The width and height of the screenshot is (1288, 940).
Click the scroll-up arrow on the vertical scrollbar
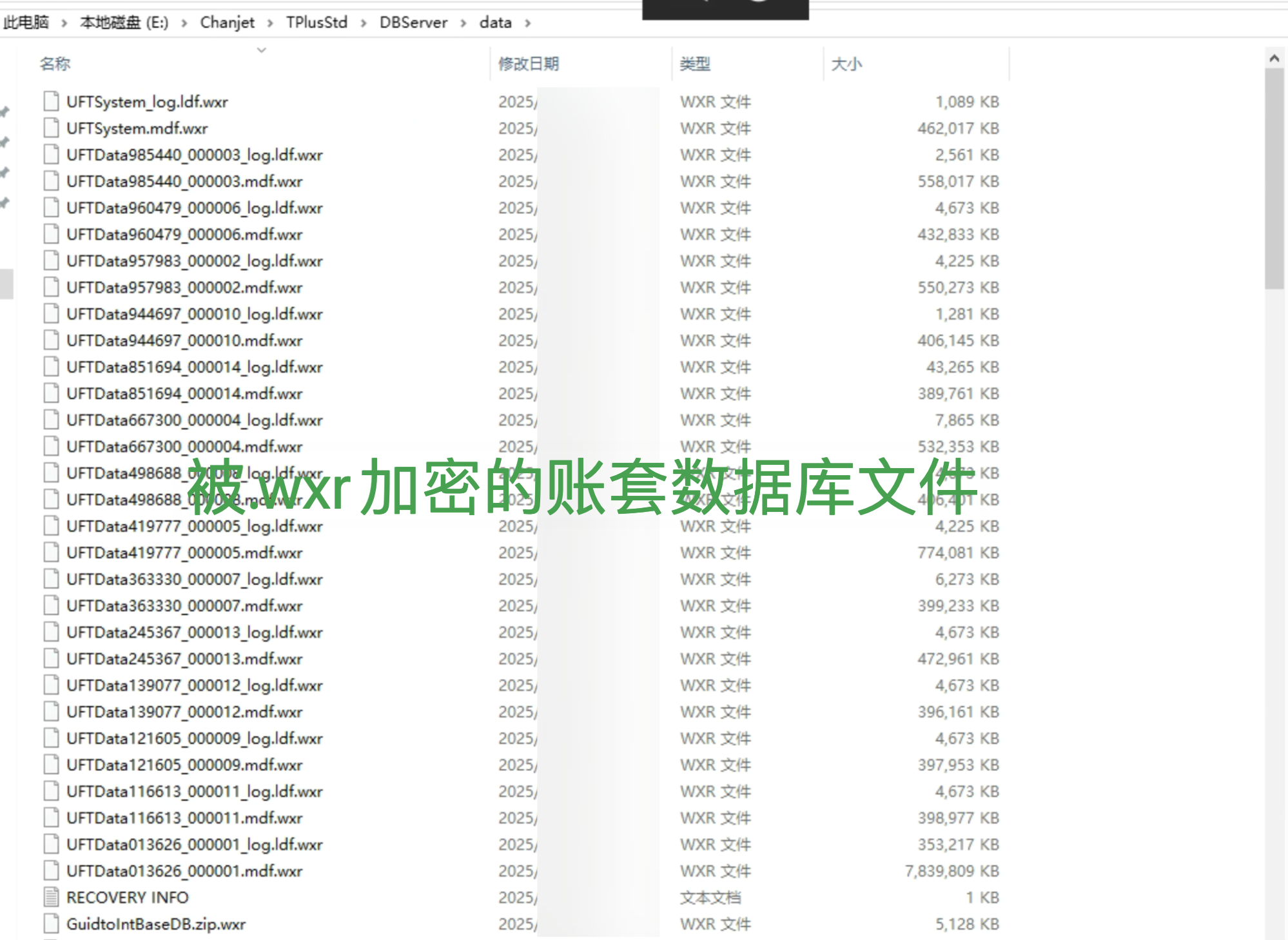[x=1274, y=59]
